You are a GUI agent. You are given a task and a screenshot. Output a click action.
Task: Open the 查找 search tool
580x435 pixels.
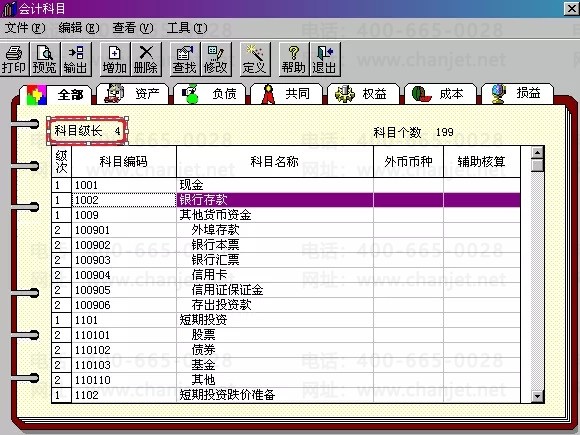(x=185, y=60)
